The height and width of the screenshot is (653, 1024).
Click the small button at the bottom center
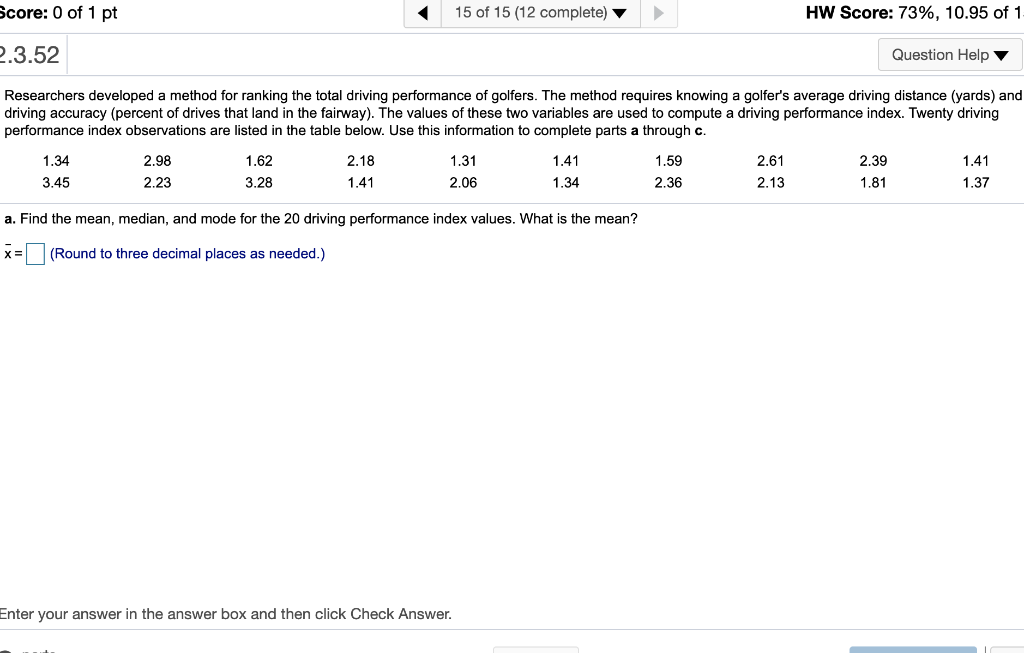[x=536, y=649]
